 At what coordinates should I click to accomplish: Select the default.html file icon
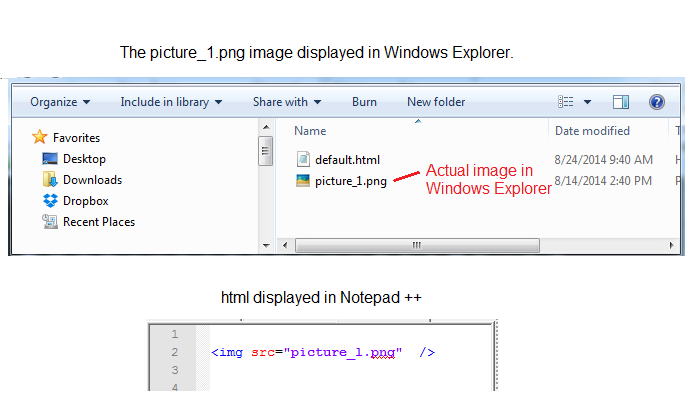[x=304, y=159]
